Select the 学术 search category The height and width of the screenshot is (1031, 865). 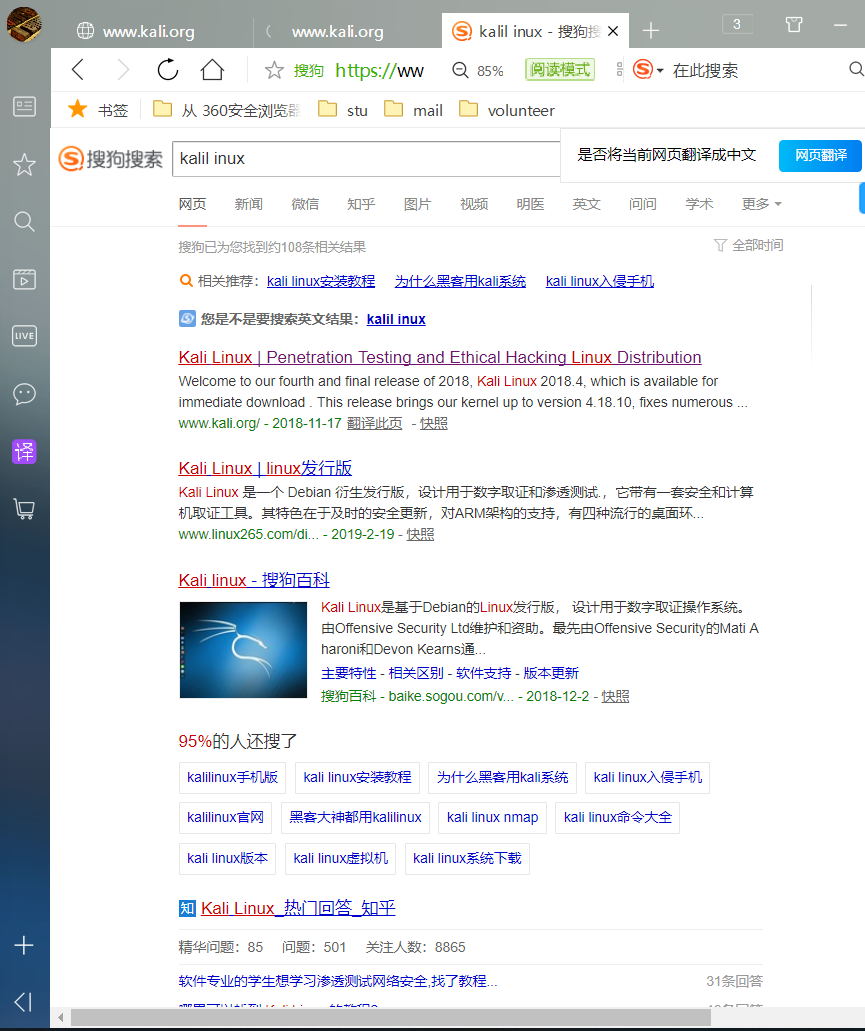(x=699, y=204)
